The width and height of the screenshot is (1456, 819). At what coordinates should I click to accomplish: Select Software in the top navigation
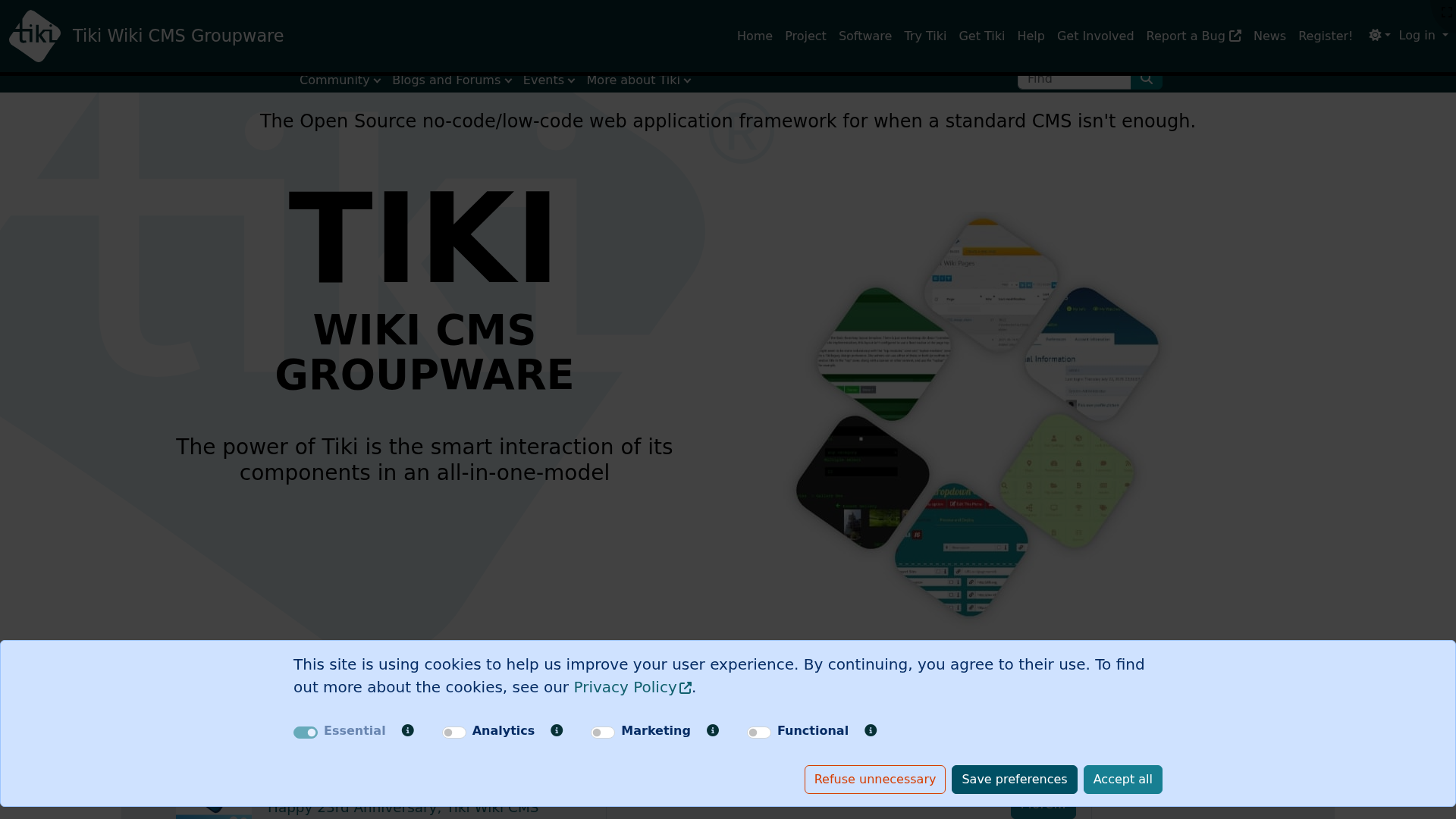click(x=864, y=36)
